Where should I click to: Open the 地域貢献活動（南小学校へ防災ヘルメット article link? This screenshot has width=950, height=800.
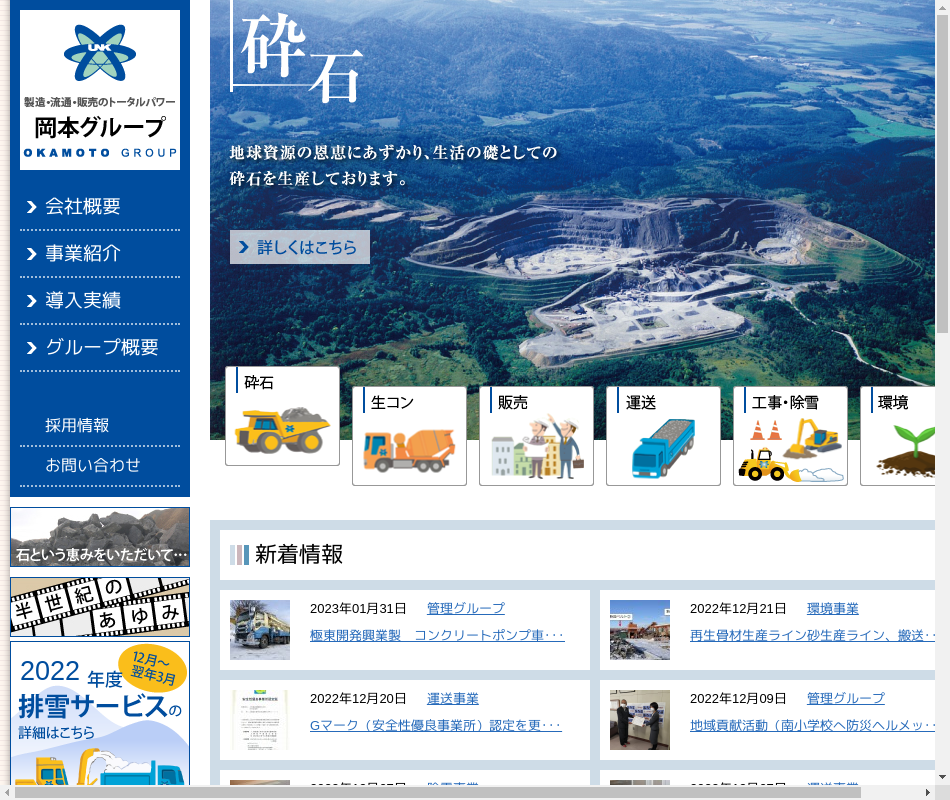point(812,725)
